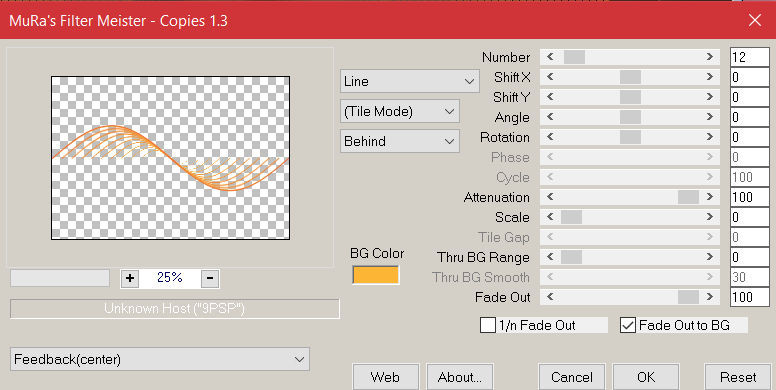Click the Angle value field
The image size is (776, 390).
pyautogui.click(x=750, y=117)
